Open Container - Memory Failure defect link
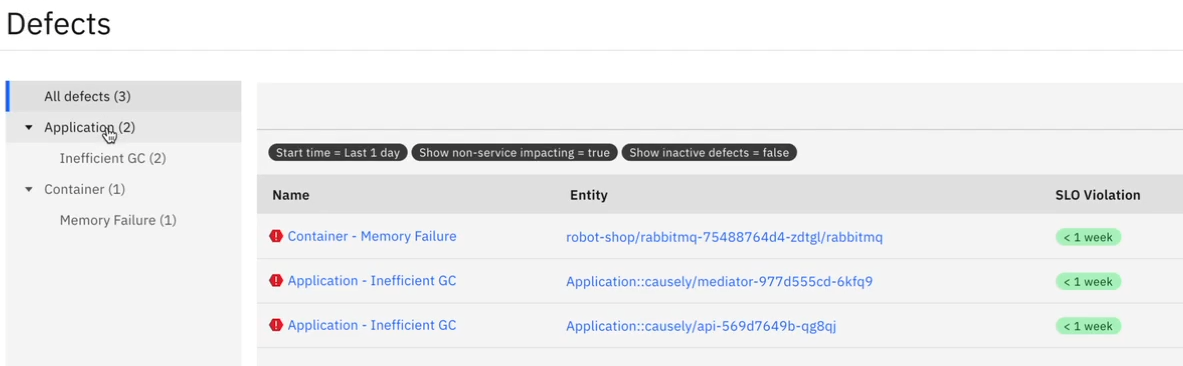The height and width of the screenshot is (366, 1183). 372,236
